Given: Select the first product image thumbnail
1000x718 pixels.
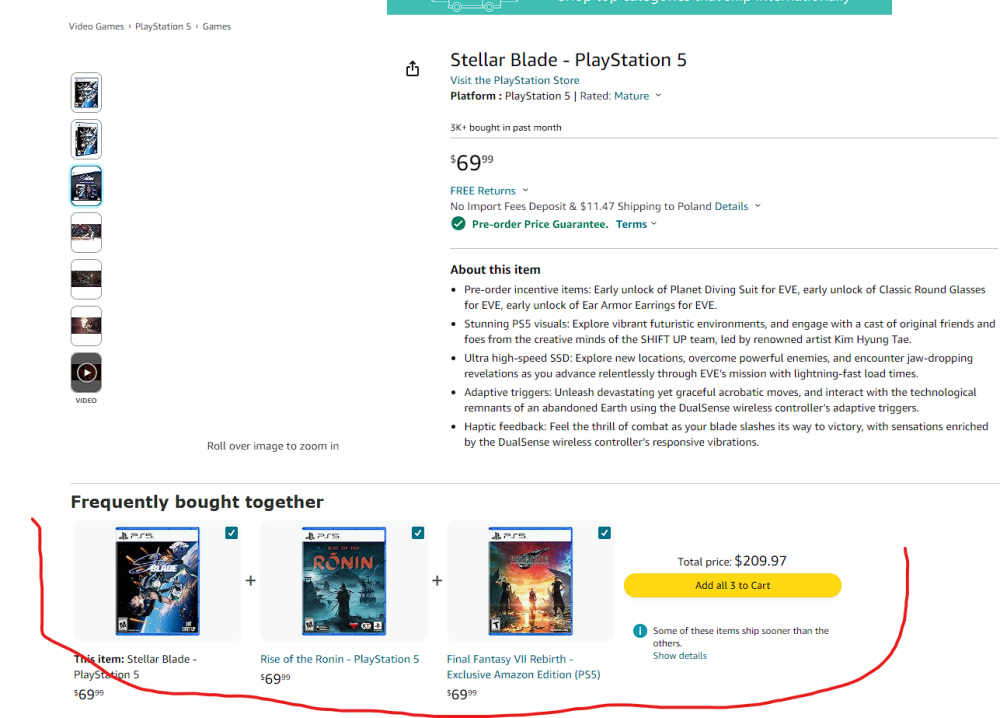Looking at the screenshot, I should pos(86,93).
